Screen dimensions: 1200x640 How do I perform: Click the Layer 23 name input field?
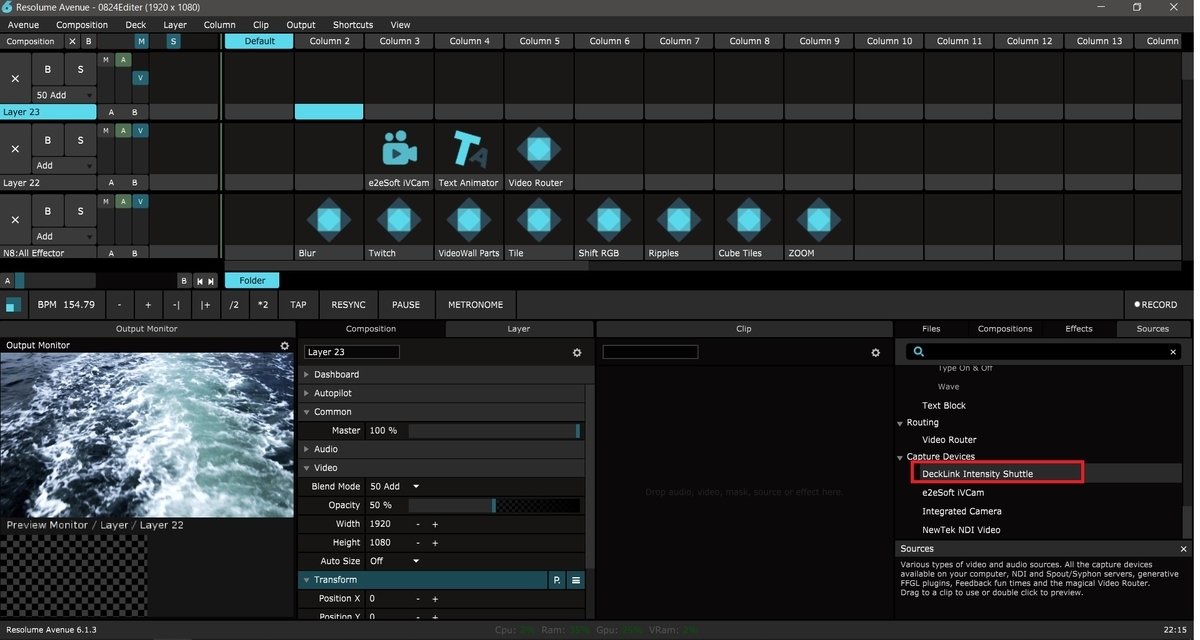(x=352, y=352)
